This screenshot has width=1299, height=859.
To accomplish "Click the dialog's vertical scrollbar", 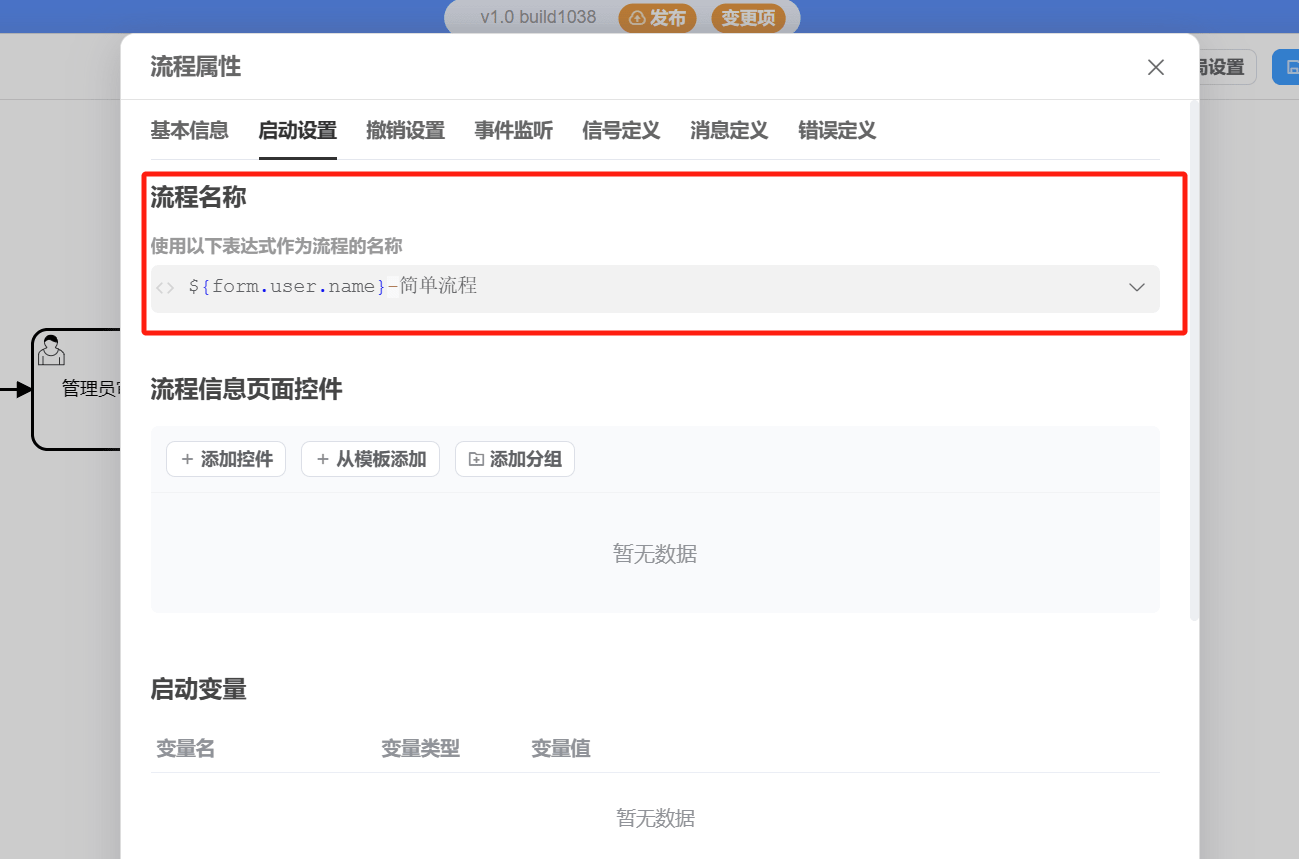I will [1194, 360].
